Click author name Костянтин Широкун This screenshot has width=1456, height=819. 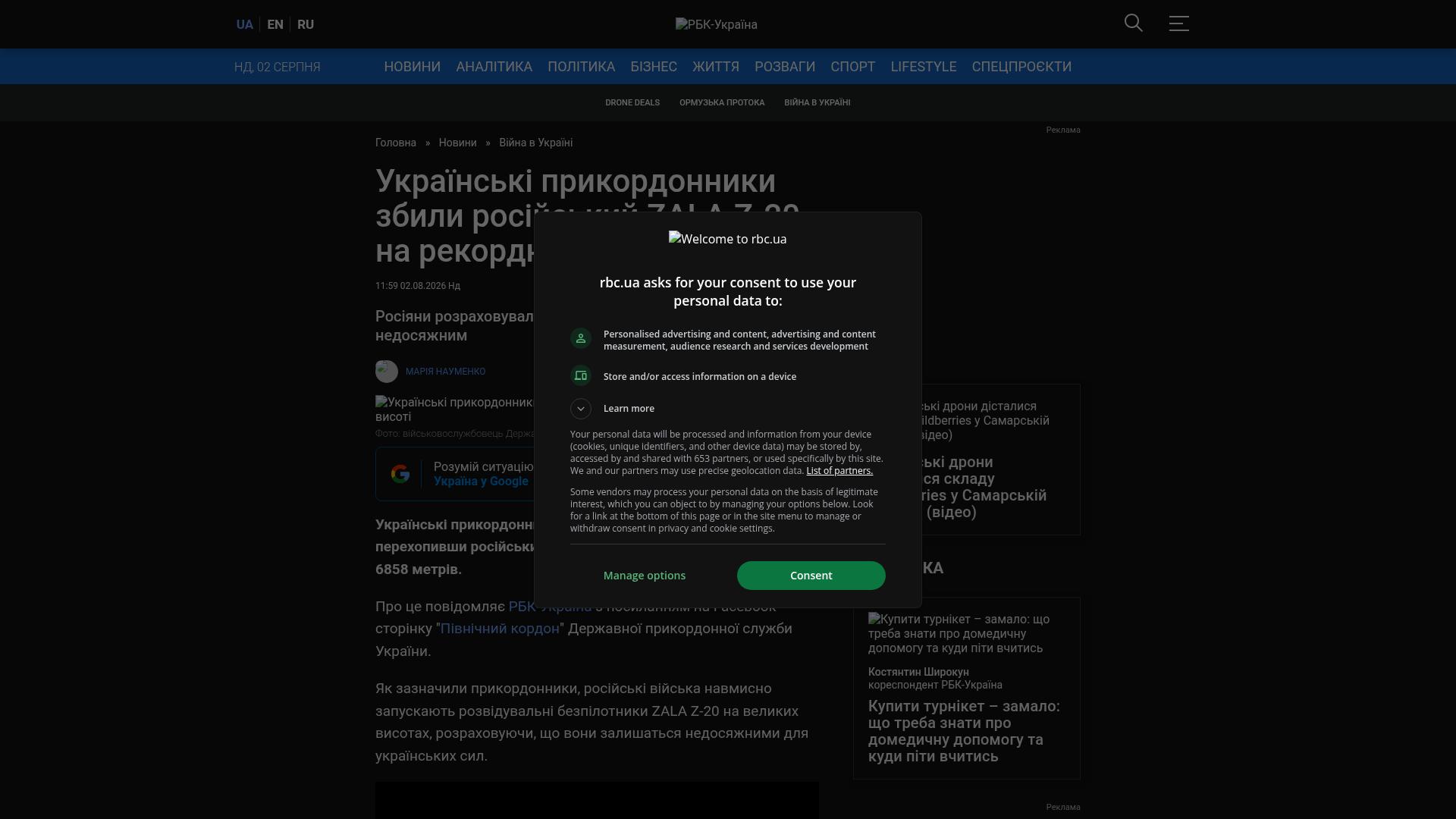click(x=918, y=672)
